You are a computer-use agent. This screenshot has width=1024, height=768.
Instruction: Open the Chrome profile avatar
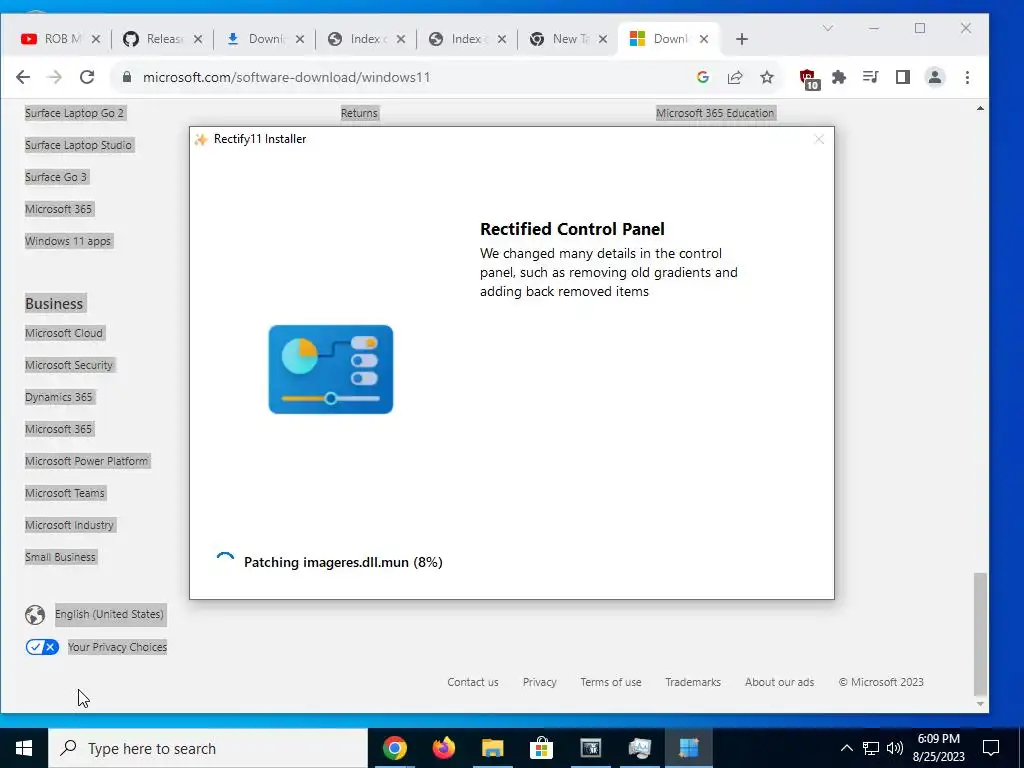pyautogui.click(x=935, y=77)
